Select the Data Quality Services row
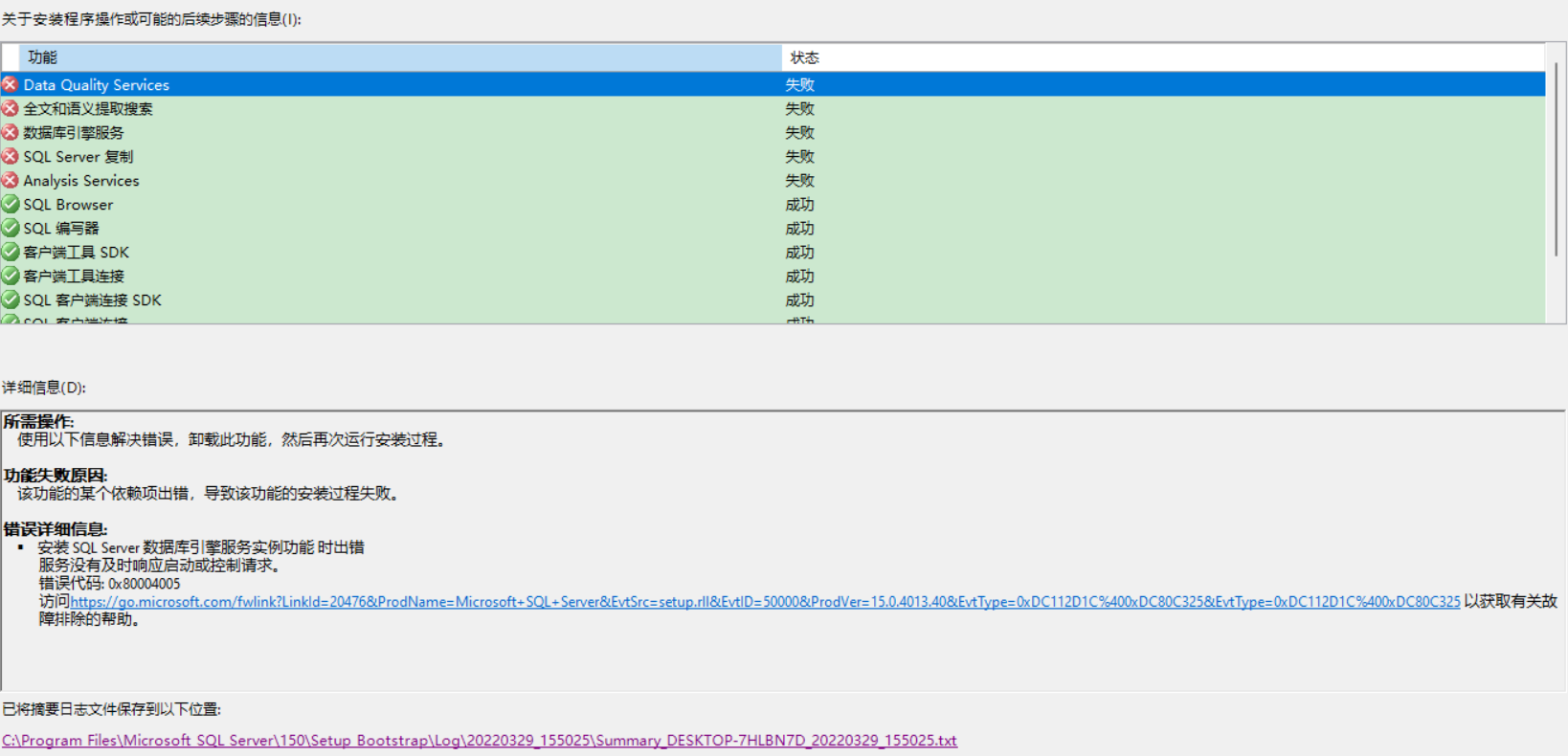The image size is (1568, 756). [773, 84]
